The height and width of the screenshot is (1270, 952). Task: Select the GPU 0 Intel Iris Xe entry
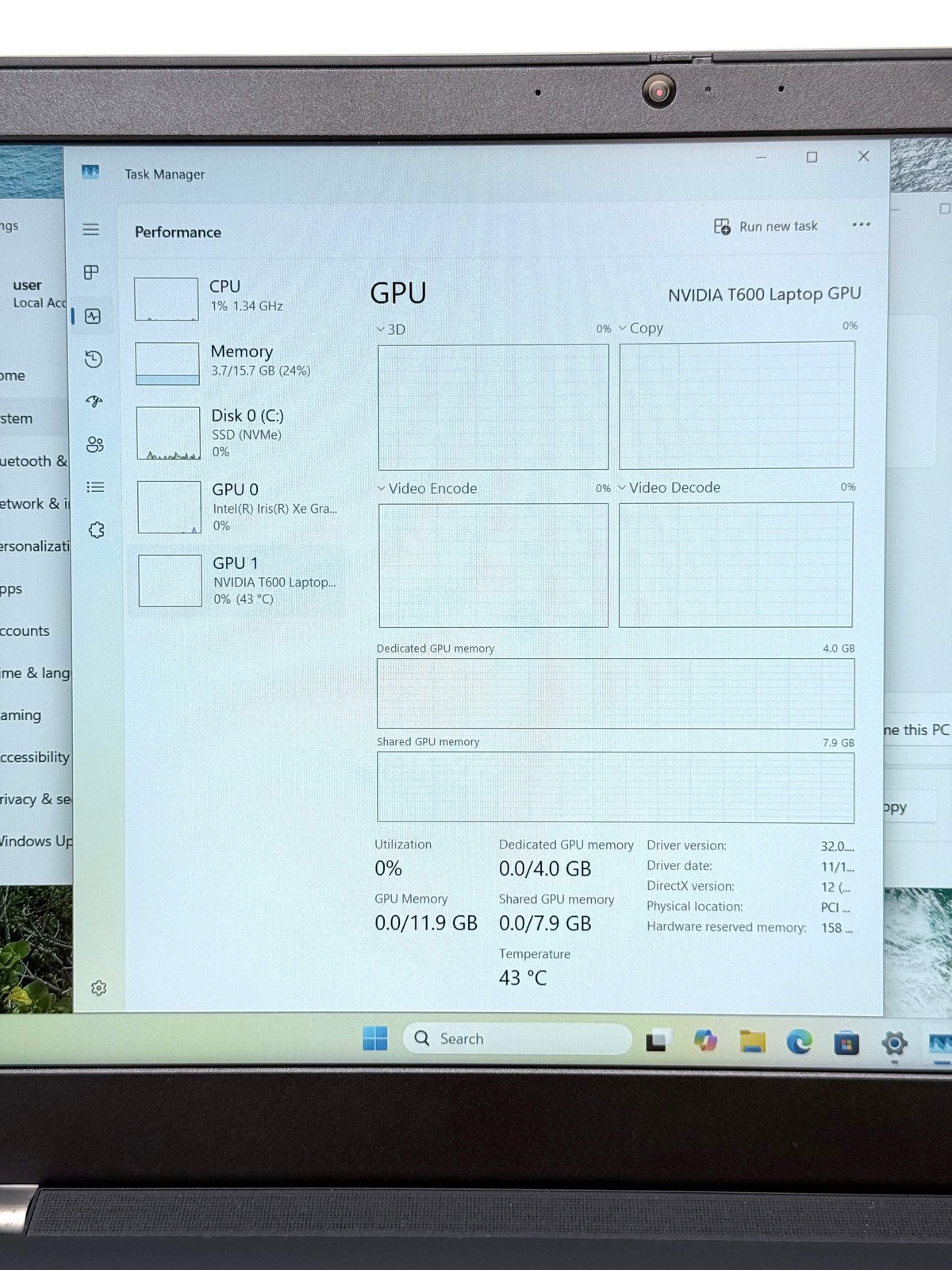point(238,507)
